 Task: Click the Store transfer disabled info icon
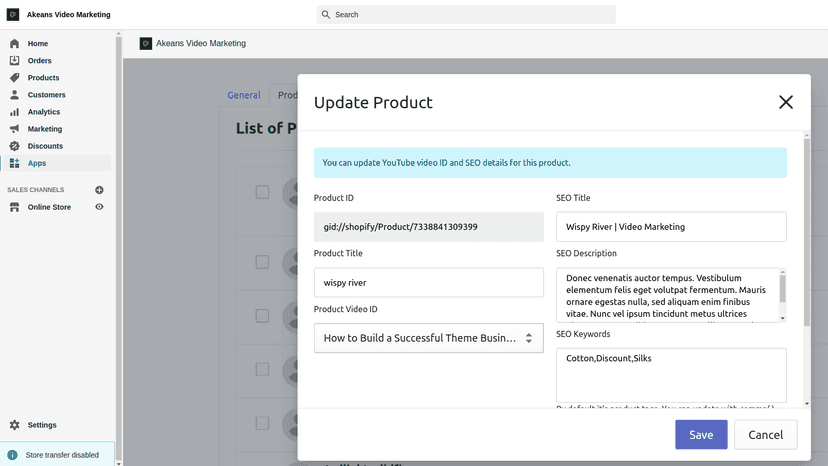pos(13,455)
